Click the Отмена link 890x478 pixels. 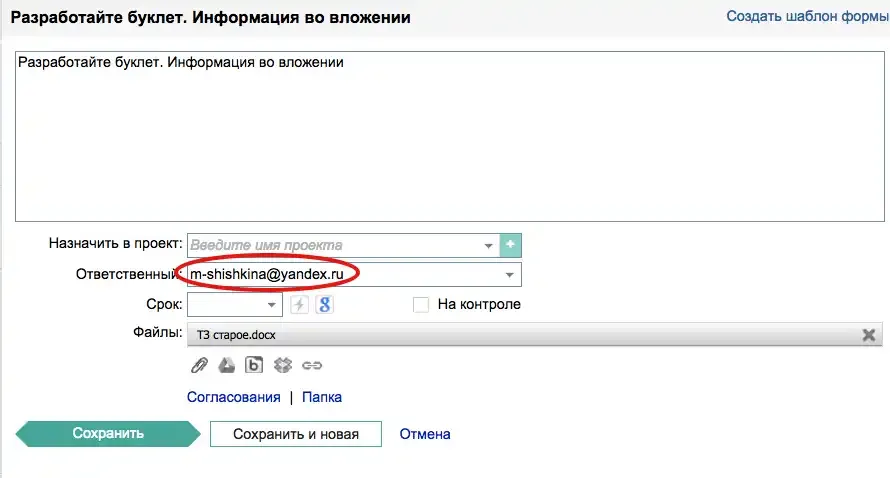(425, 434)
